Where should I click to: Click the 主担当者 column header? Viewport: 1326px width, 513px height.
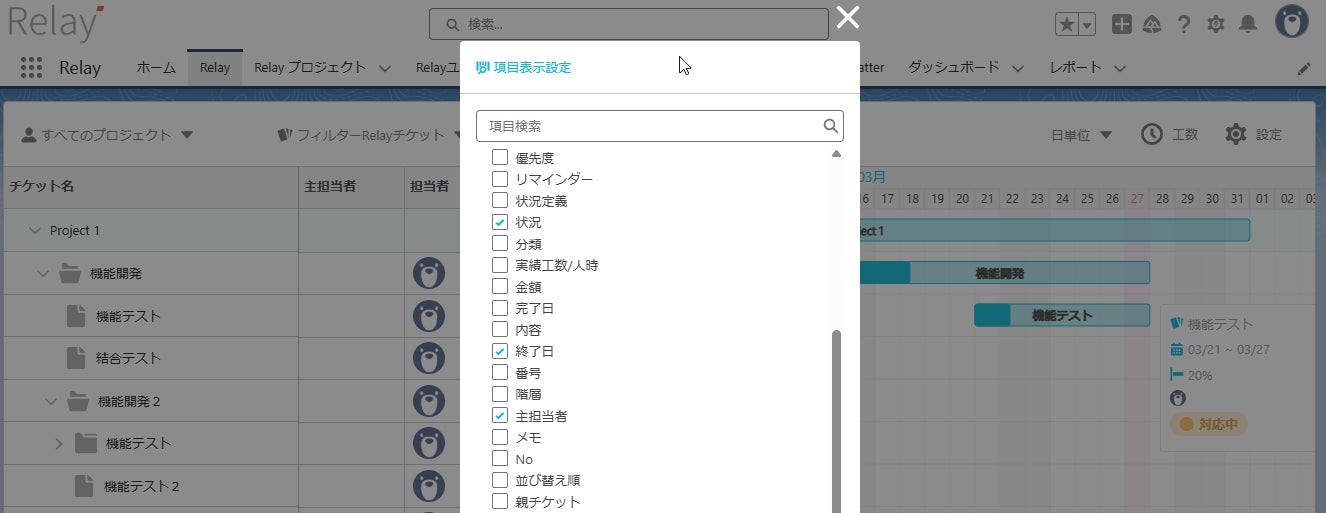click(x=330, y=186)
